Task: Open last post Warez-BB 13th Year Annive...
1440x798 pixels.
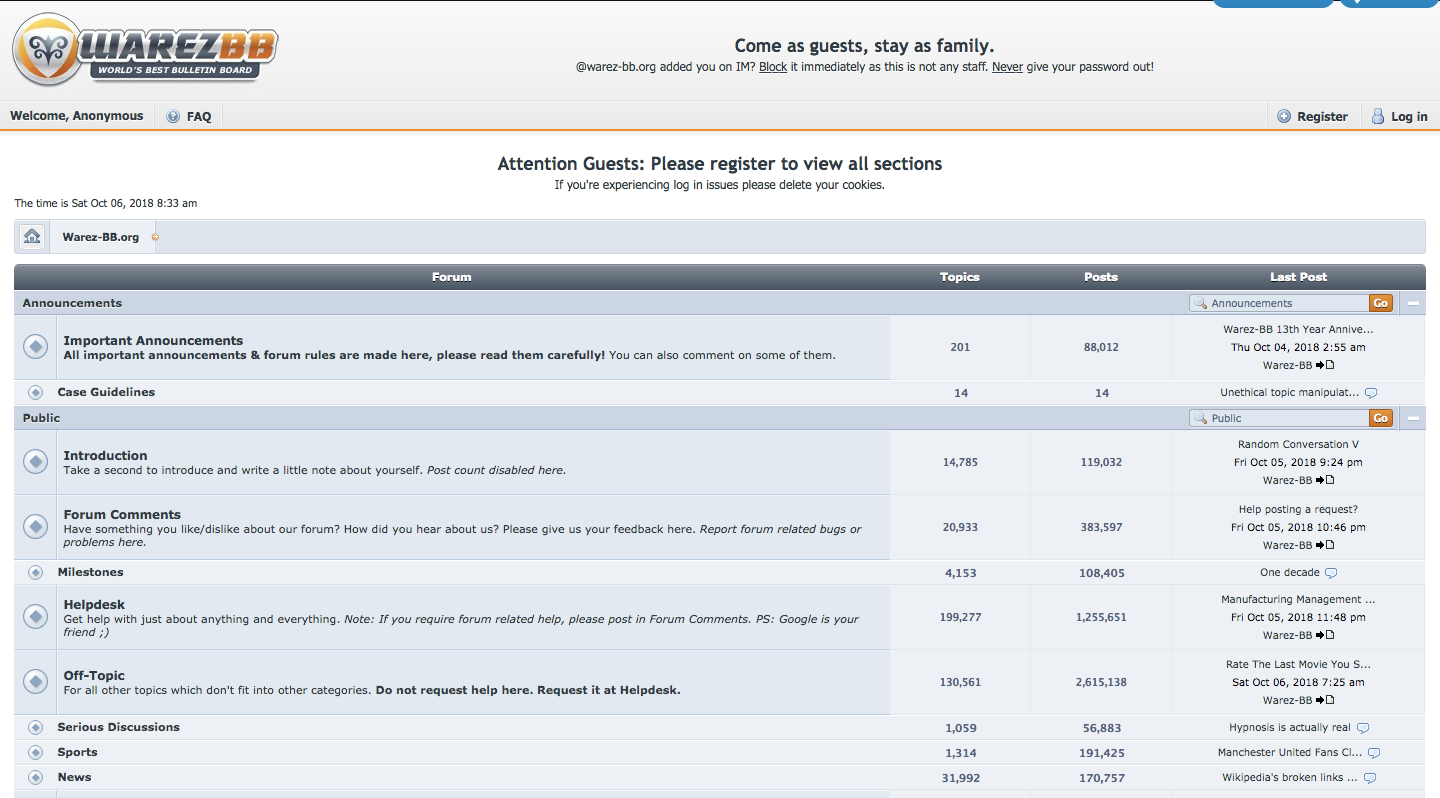Action: 1298,329
